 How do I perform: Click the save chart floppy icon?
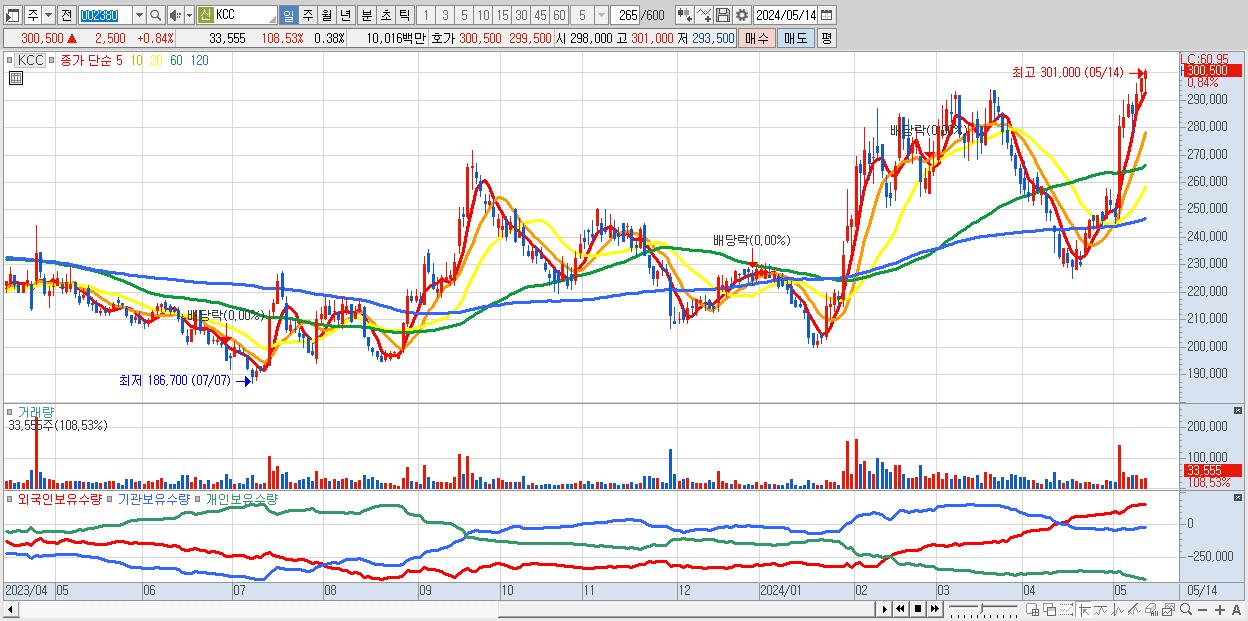722,15
